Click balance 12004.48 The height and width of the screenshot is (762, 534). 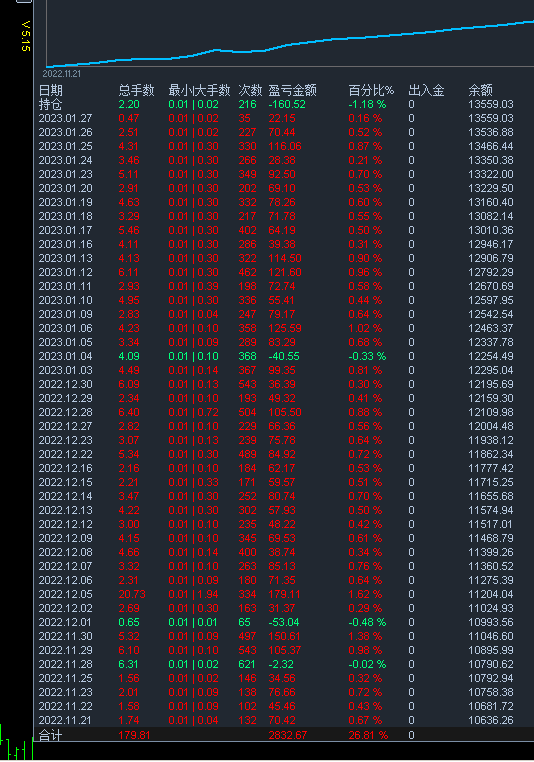coord(491,427)
